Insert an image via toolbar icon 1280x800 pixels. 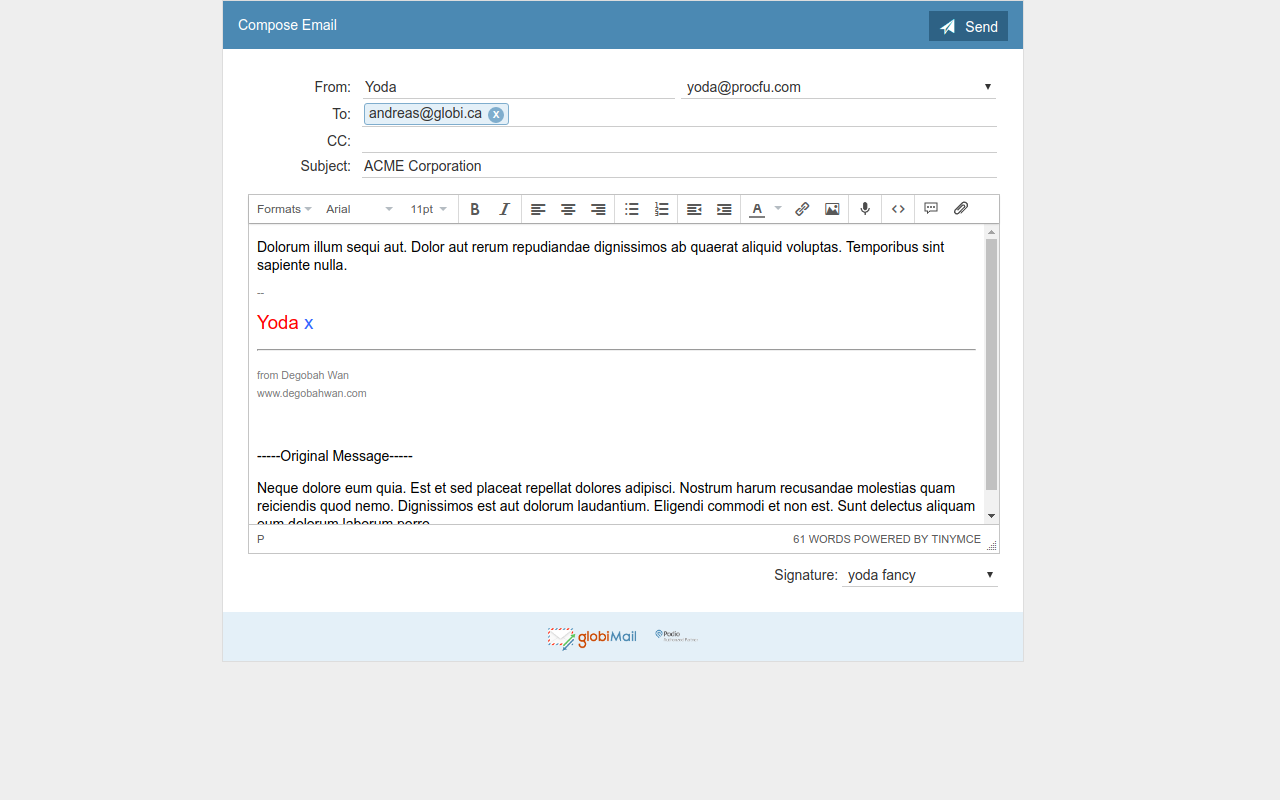click(832, 209)
